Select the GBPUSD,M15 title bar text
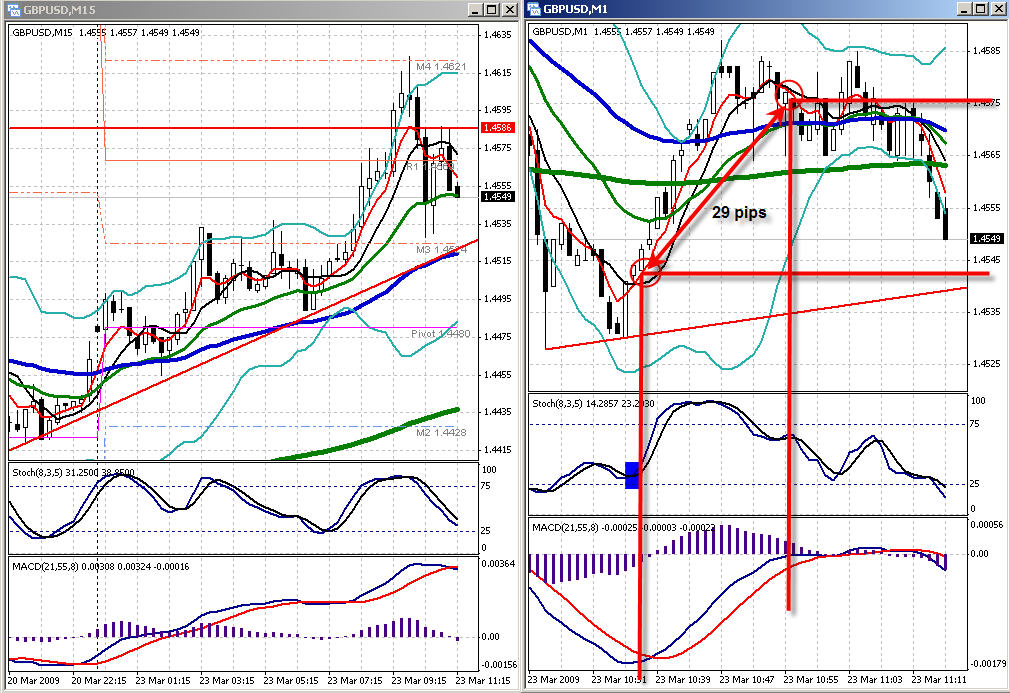 point(59,10)
